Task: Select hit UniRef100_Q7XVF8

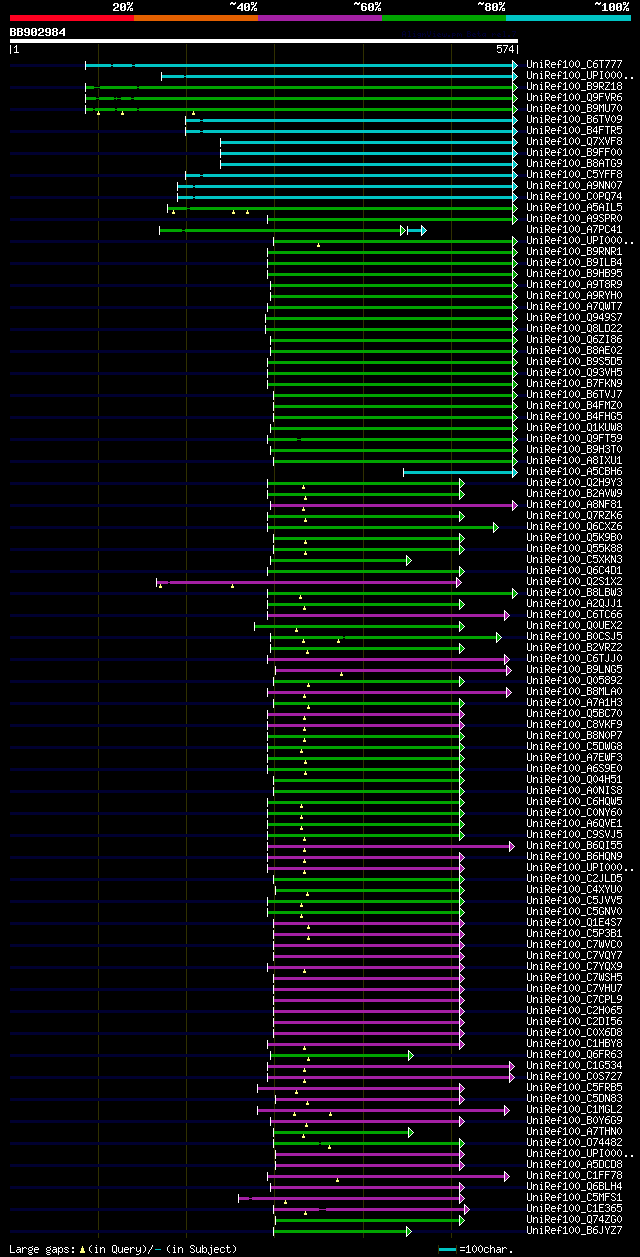Action: [x=574, y=141]
